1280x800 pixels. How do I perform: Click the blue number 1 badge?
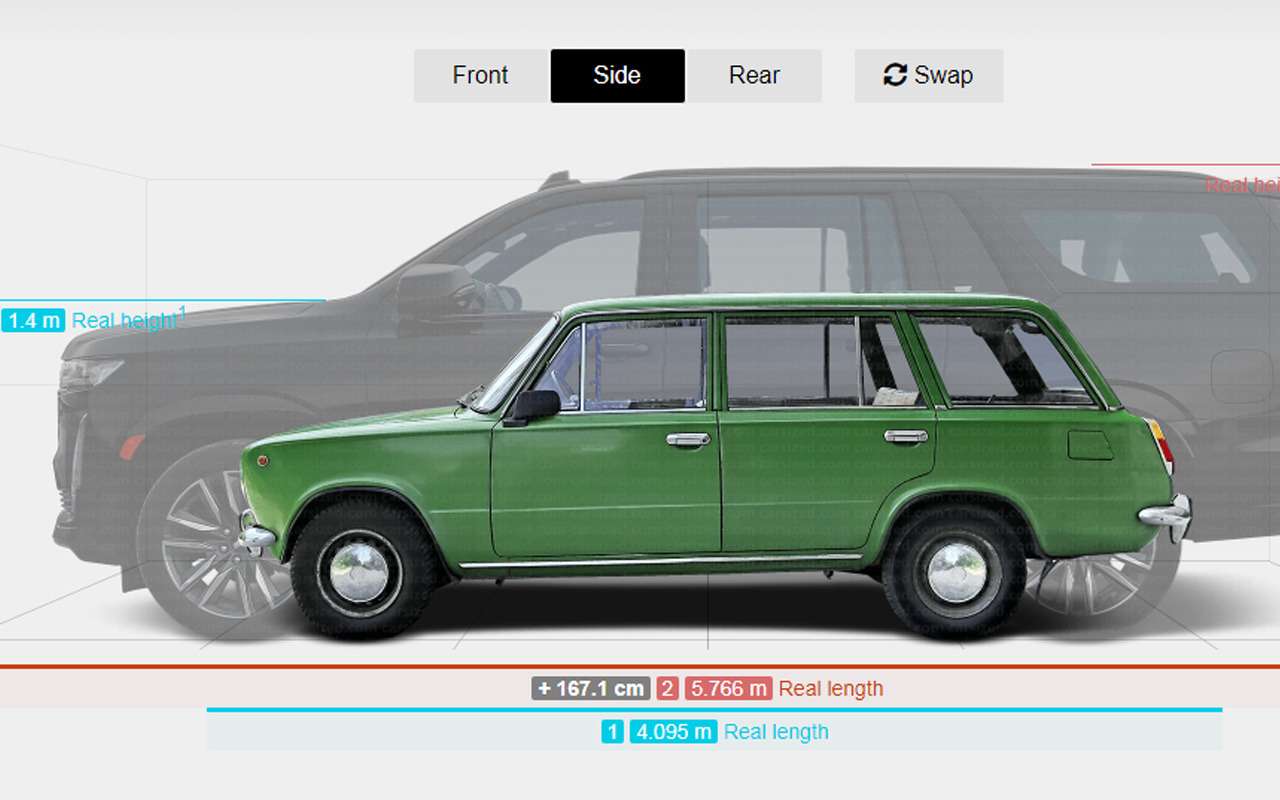click(x=613, y=731)
